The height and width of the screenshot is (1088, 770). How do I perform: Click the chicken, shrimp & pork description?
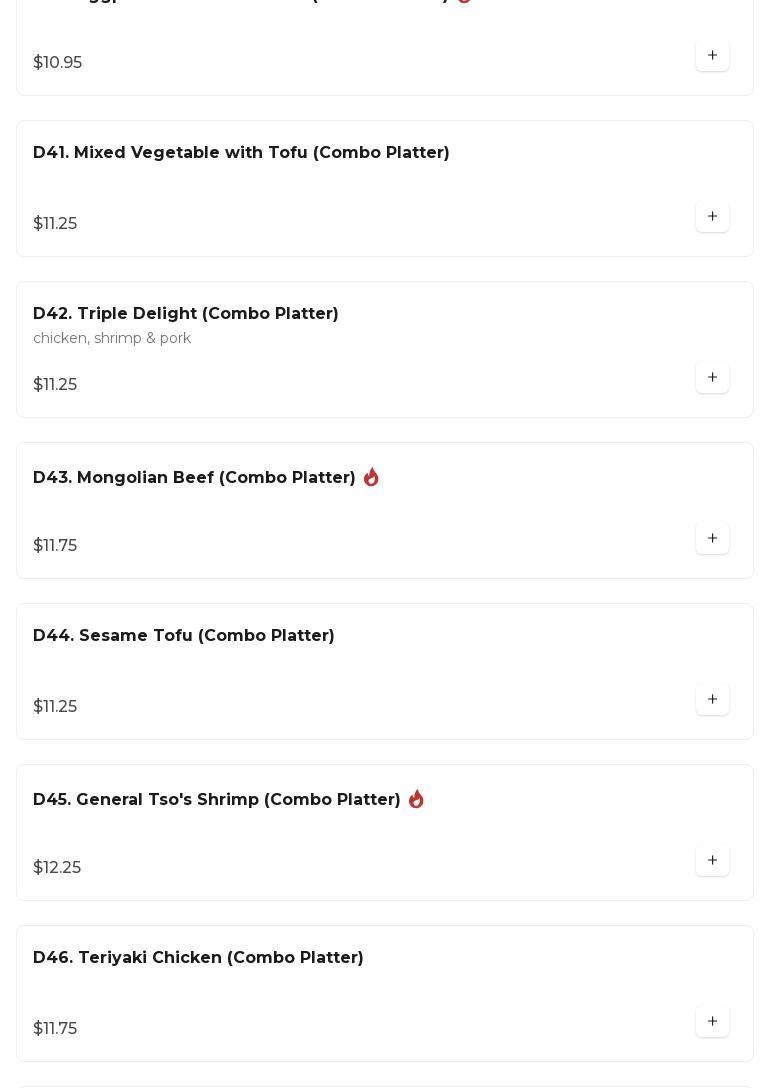click(x=112, y=338)
